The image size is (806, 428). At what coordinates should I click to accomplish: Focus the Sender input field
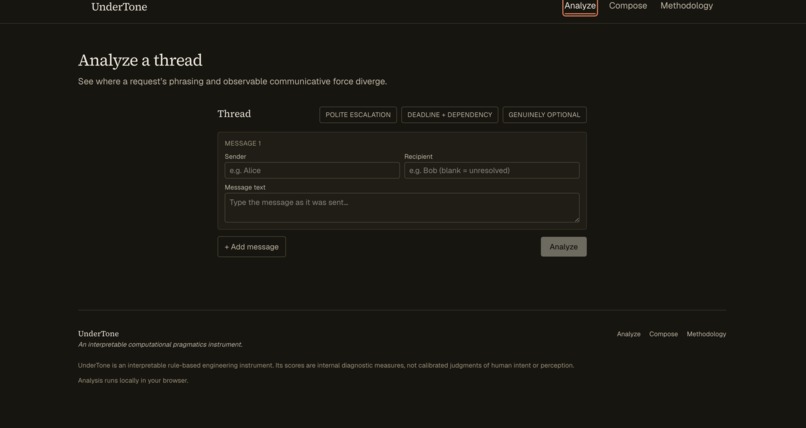pyautogui.click(x=312, y=171)
